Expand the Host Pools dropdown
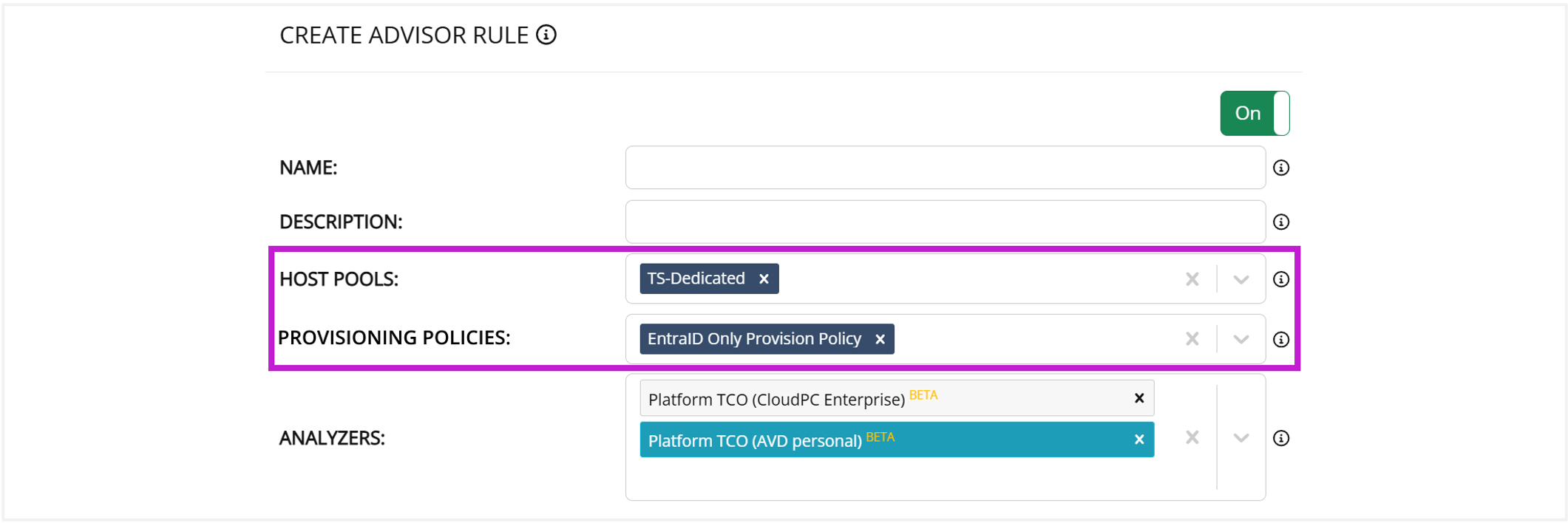Viewport: 1568px width, 523px height. (1241, 279)
